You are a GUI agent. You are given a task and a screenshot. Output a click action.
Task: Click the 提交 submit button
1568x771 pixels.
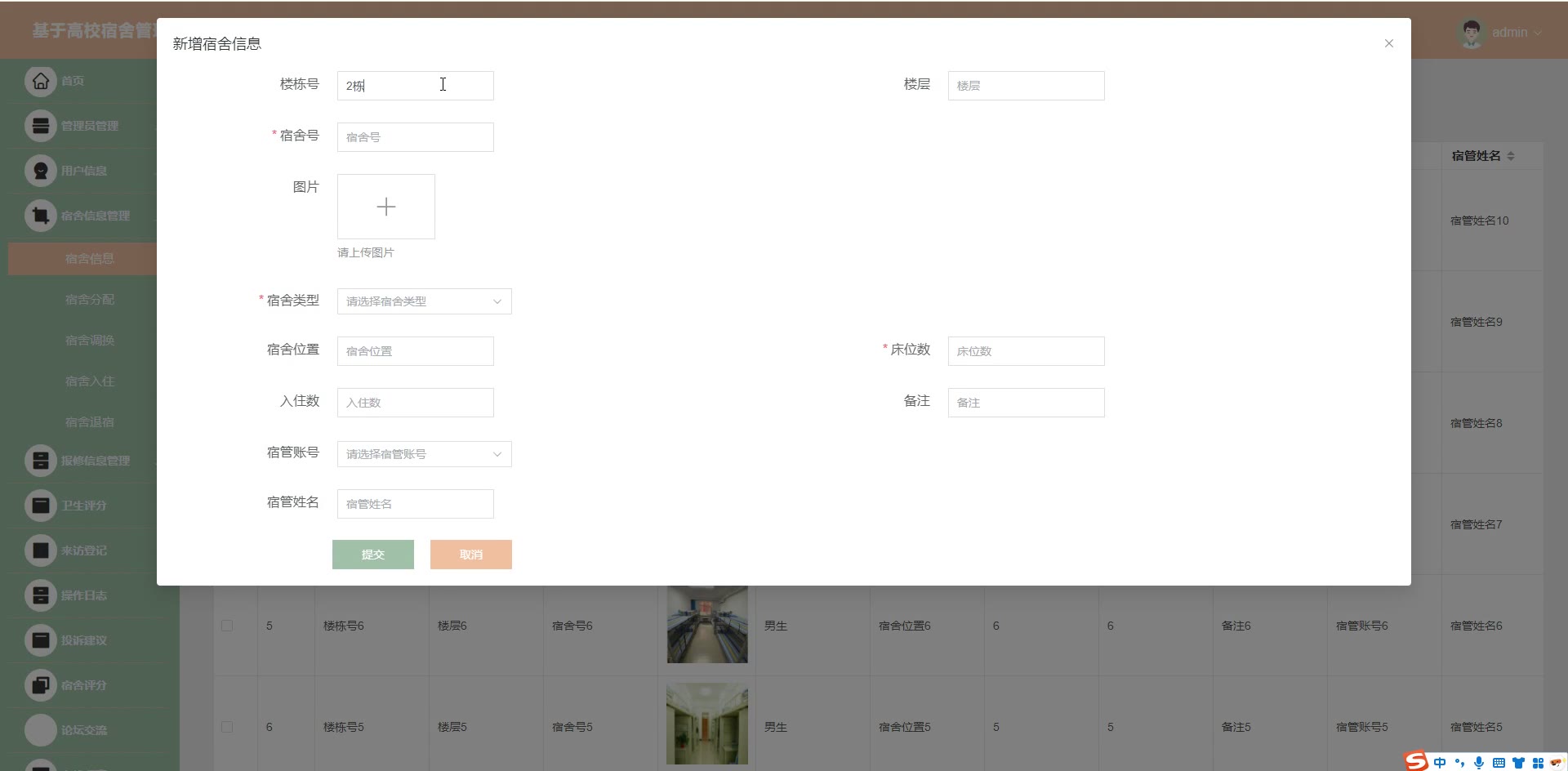click(x=373, y=555)
